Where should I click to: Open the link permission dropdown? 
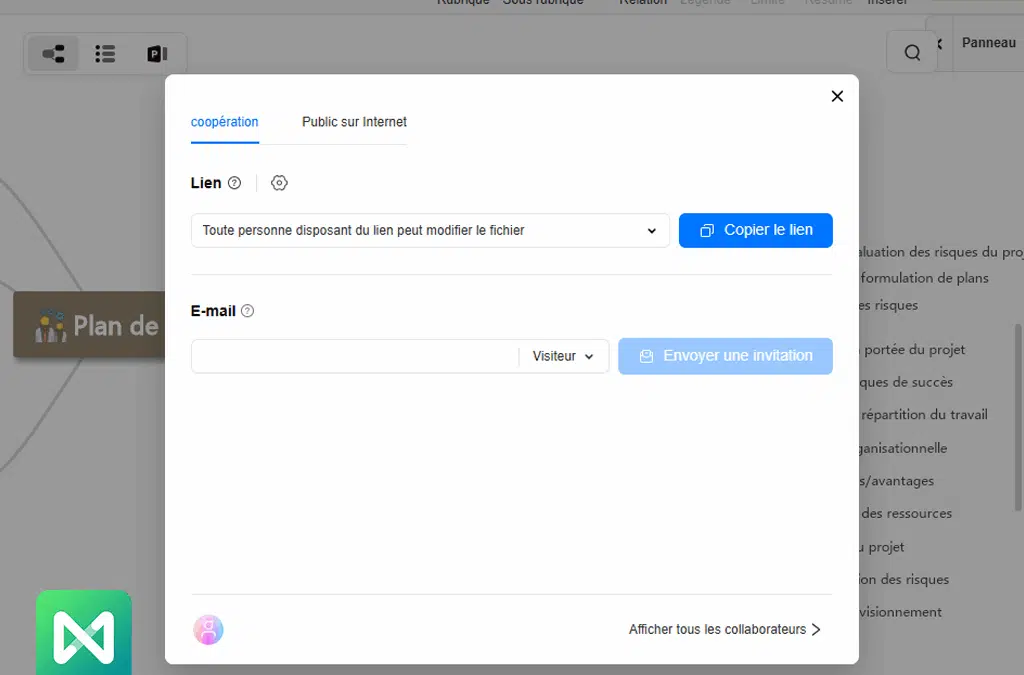pos(430,230)
